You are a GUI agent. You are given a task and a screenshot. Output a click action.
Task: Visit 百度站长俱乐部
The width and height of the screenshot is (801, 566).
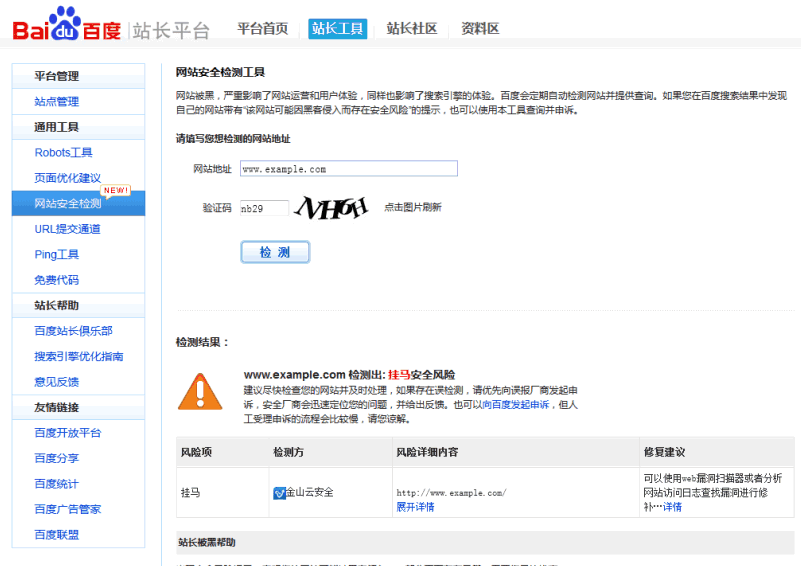pyautogui.click(x=74, y=331)
